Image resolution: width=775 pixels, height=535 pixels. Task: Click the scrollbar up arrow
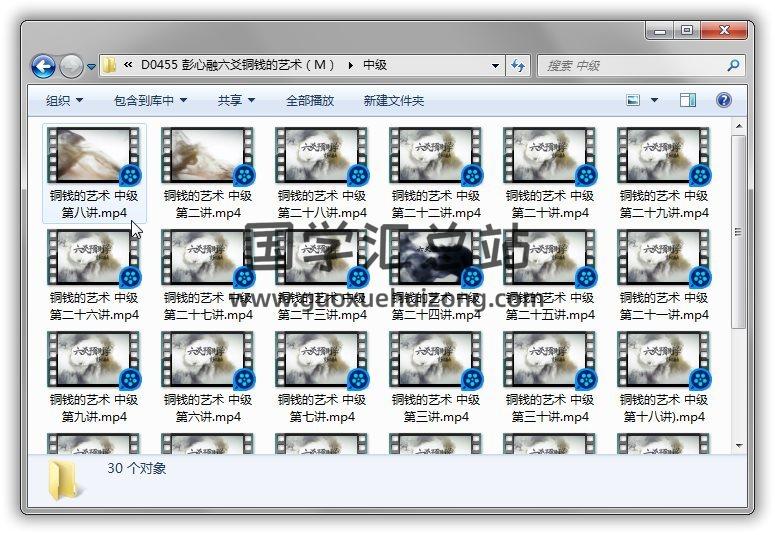tap(739, 126)
